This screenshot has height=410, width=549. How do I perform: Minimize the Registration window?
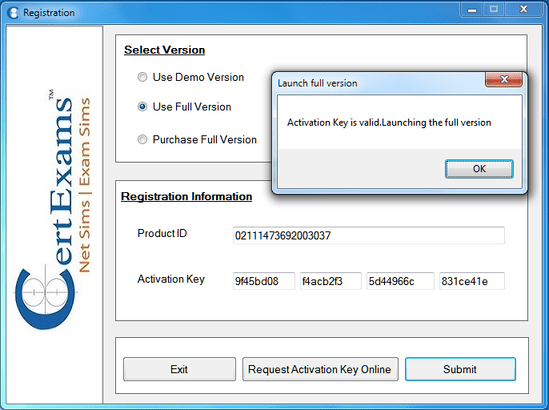472,10
